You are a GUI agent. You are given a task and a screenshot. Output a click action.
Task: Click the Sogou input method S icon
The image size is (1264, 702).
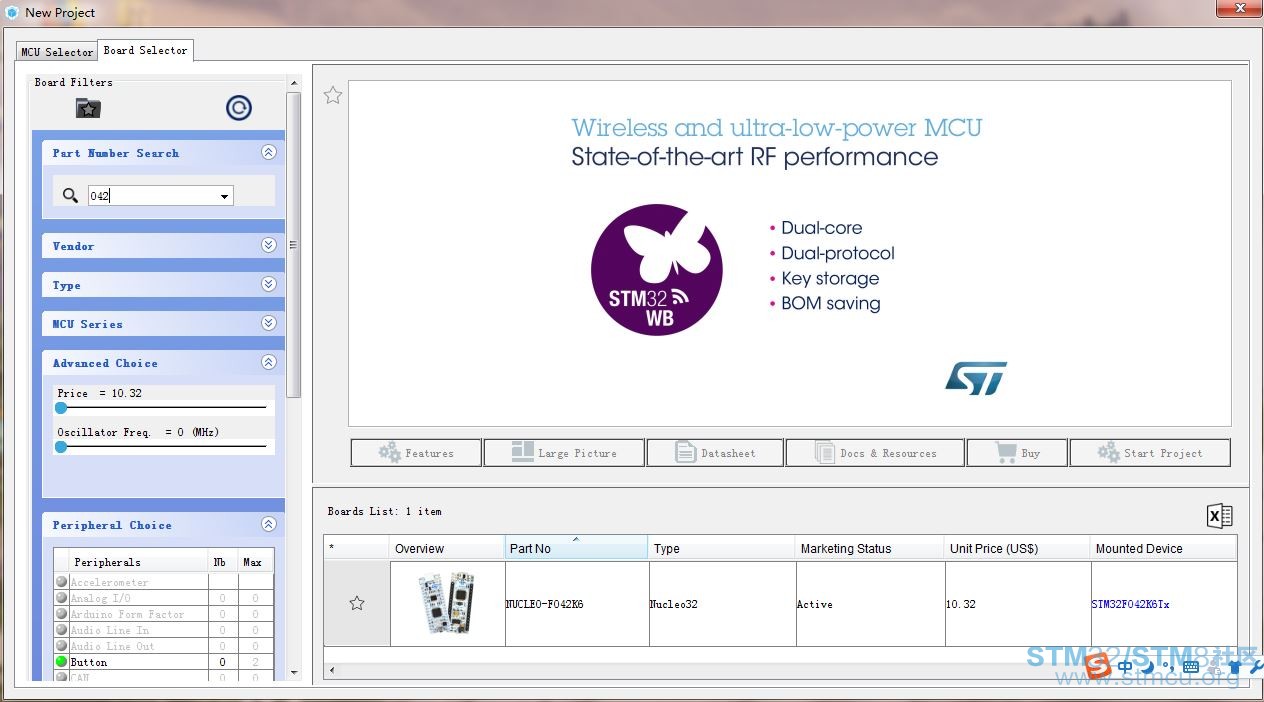click(1098, 666)
